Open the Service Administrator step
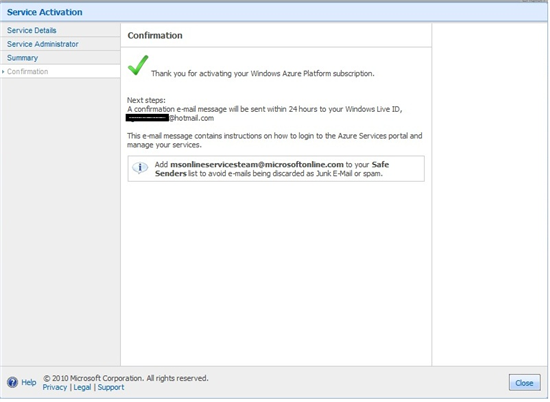The image size is (550, 402). pos(43,44)
